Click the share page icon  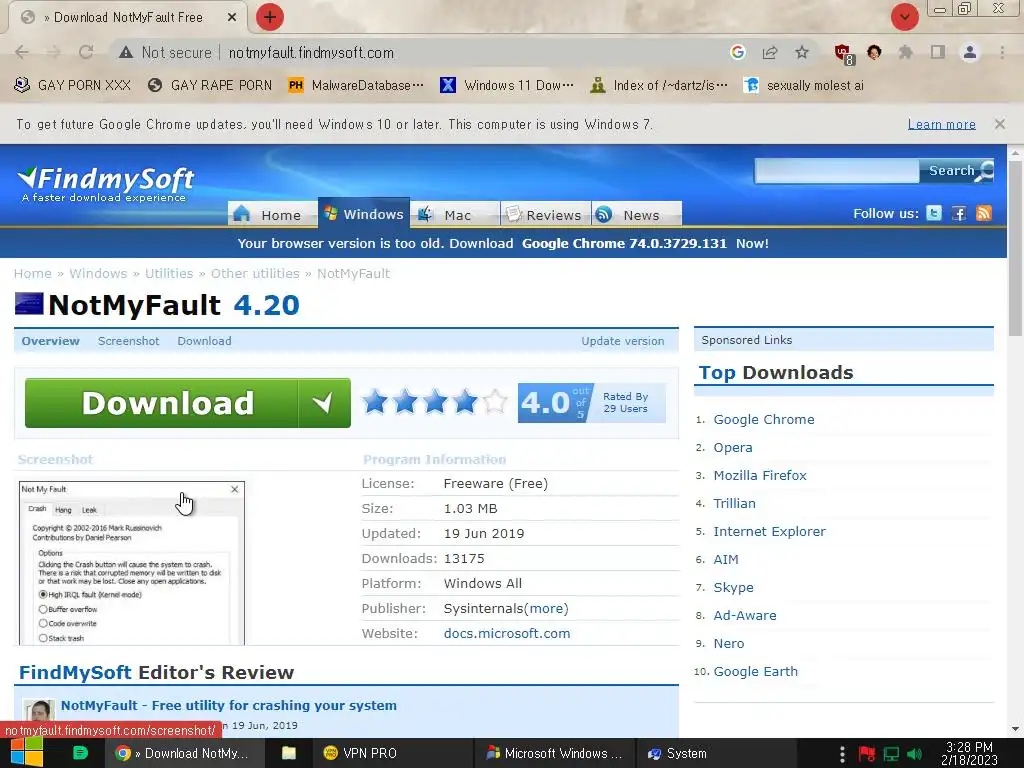click(x=770, y=52)
